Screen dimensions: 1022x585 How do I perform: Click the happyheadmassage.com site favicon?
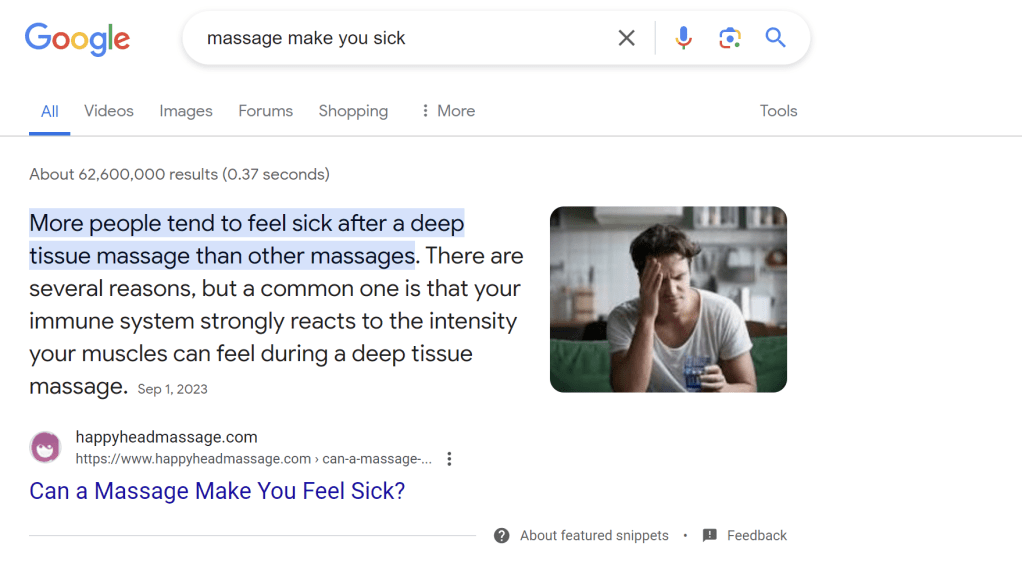(x=45, y=448)
